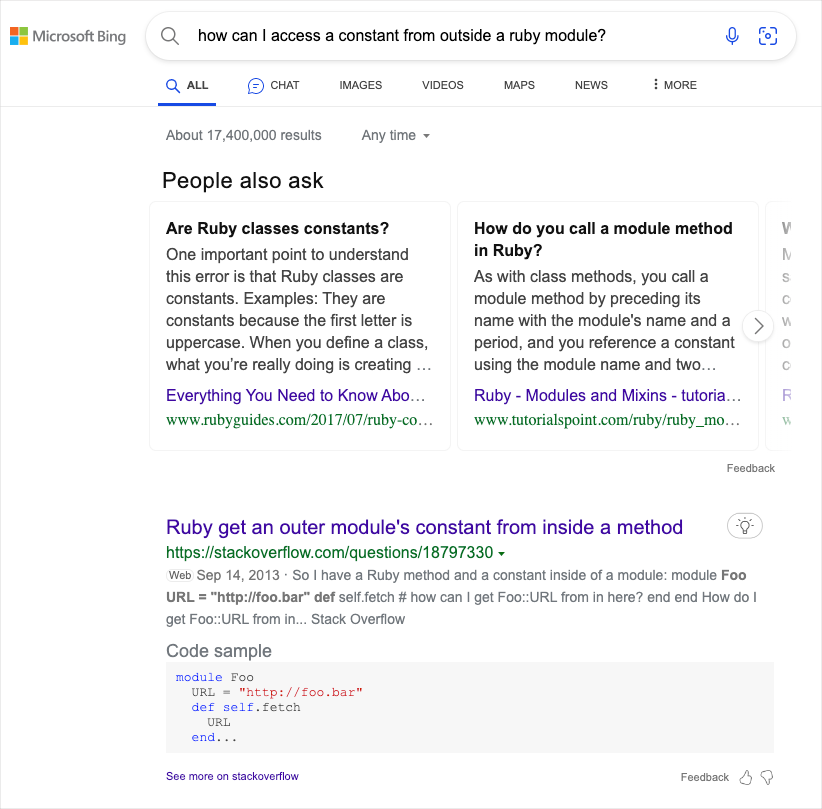Image resolution: width=822 pixels, height=809 pixels.
Task: Open 'How do you call a module method' question
Action: tap(603, 240)
